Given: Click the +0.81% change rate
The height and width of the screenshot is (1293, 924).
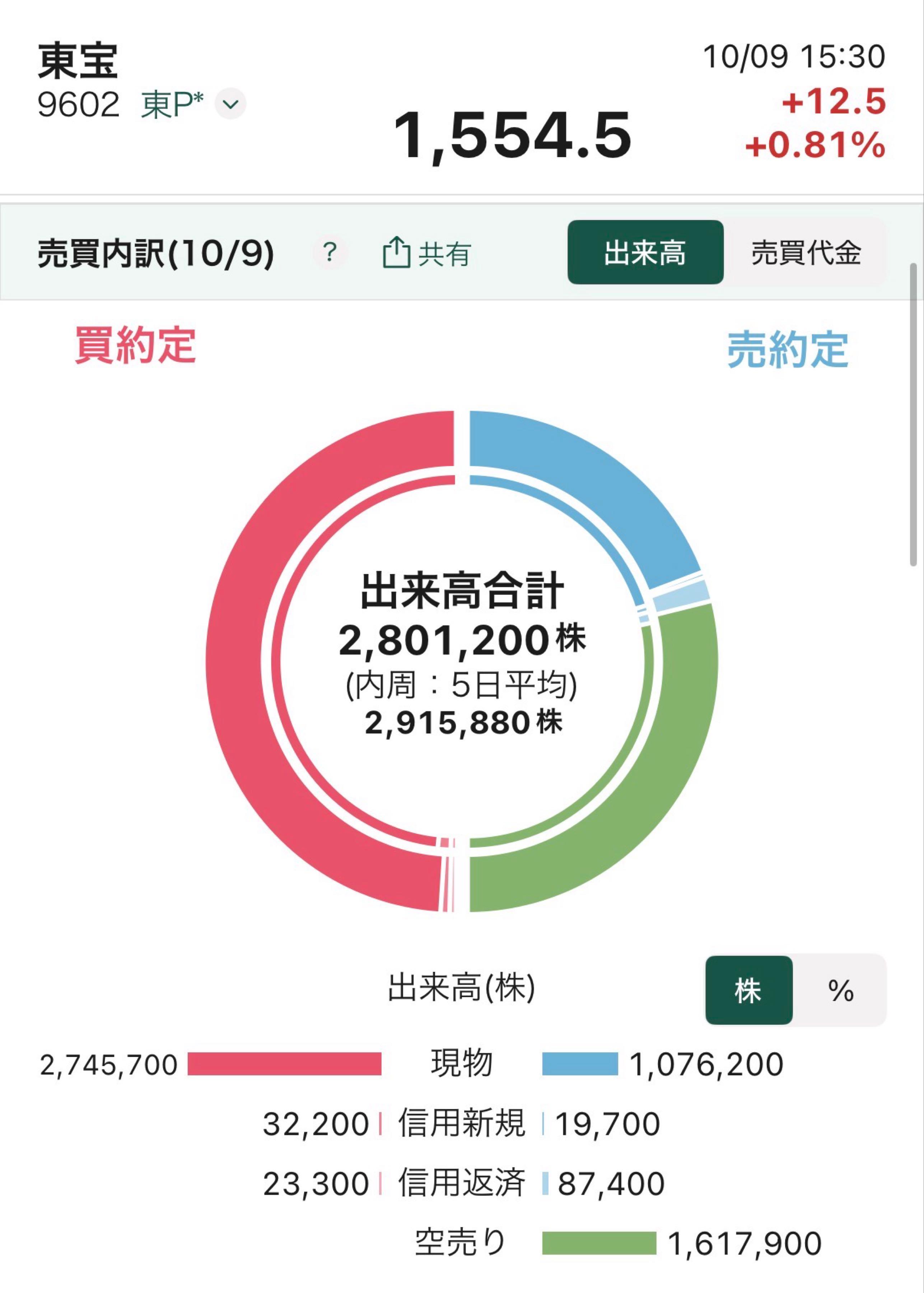Looking at the screenshot, I should 815,144.
